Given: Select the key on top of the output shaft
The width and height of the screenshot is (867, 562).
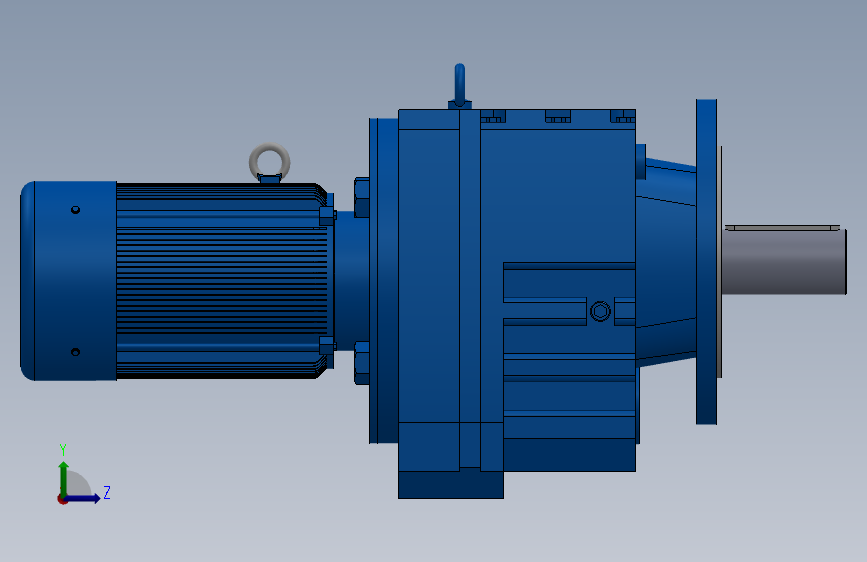Looking at the screenshot, I should (782, 227).
